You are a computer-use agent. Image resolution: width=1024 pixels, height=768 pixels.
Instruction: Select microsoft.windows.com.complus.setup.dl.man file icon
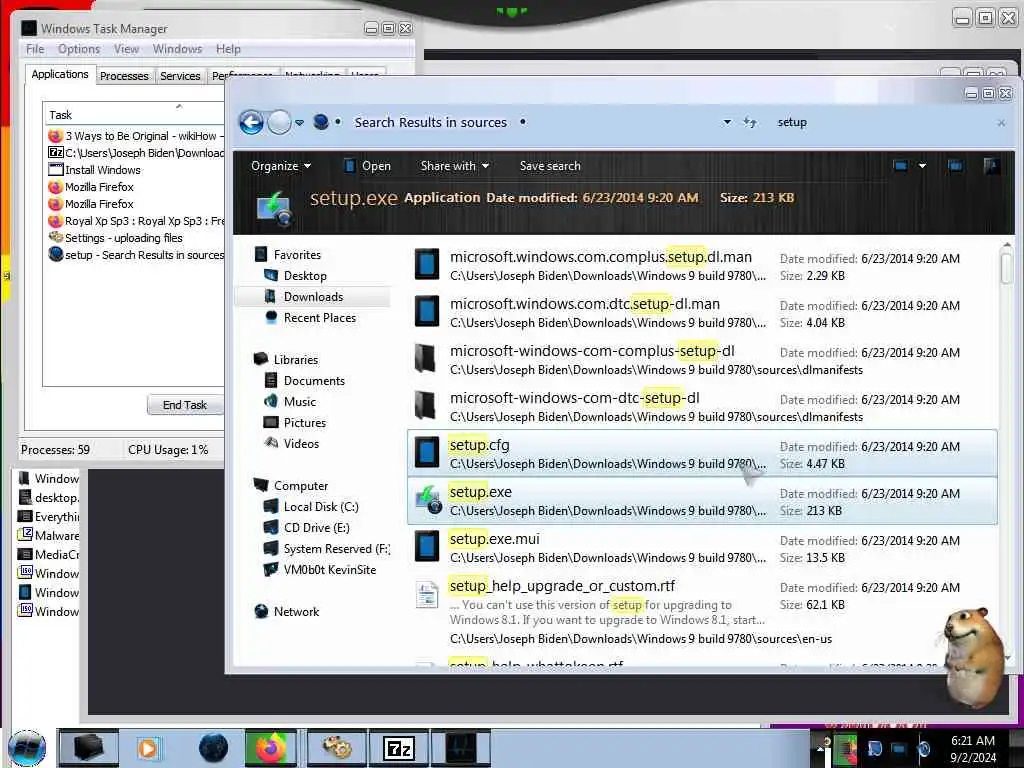click(x=427, y=264)
